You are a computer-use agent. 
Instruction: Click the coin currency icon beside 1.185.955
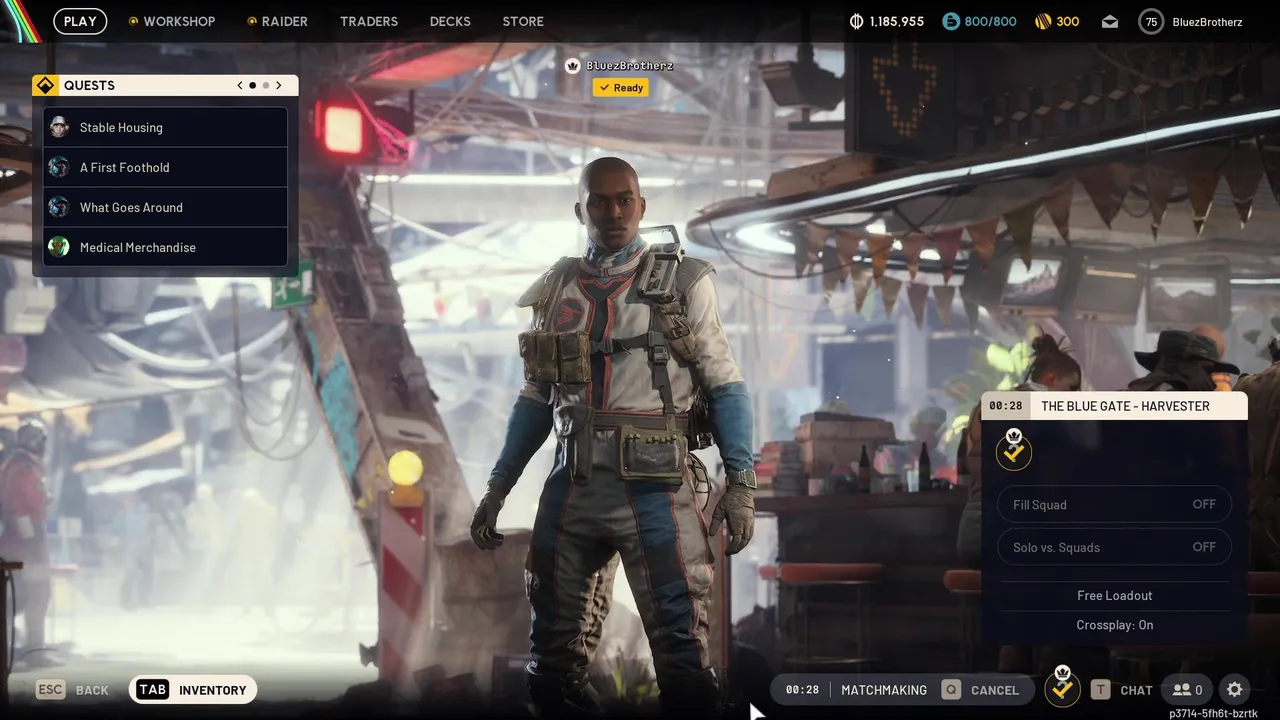point(856,21)
